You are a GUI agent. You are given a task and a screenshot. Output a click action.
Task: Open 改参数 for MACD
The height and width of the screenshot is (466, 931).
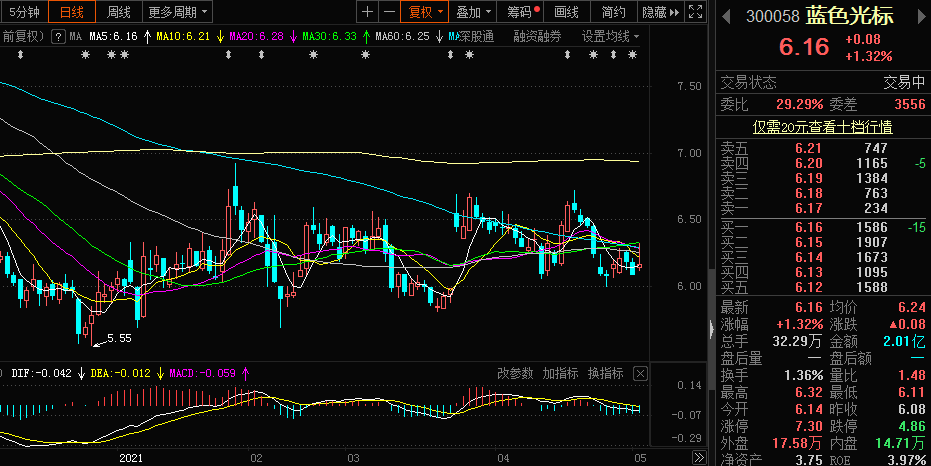515,373
